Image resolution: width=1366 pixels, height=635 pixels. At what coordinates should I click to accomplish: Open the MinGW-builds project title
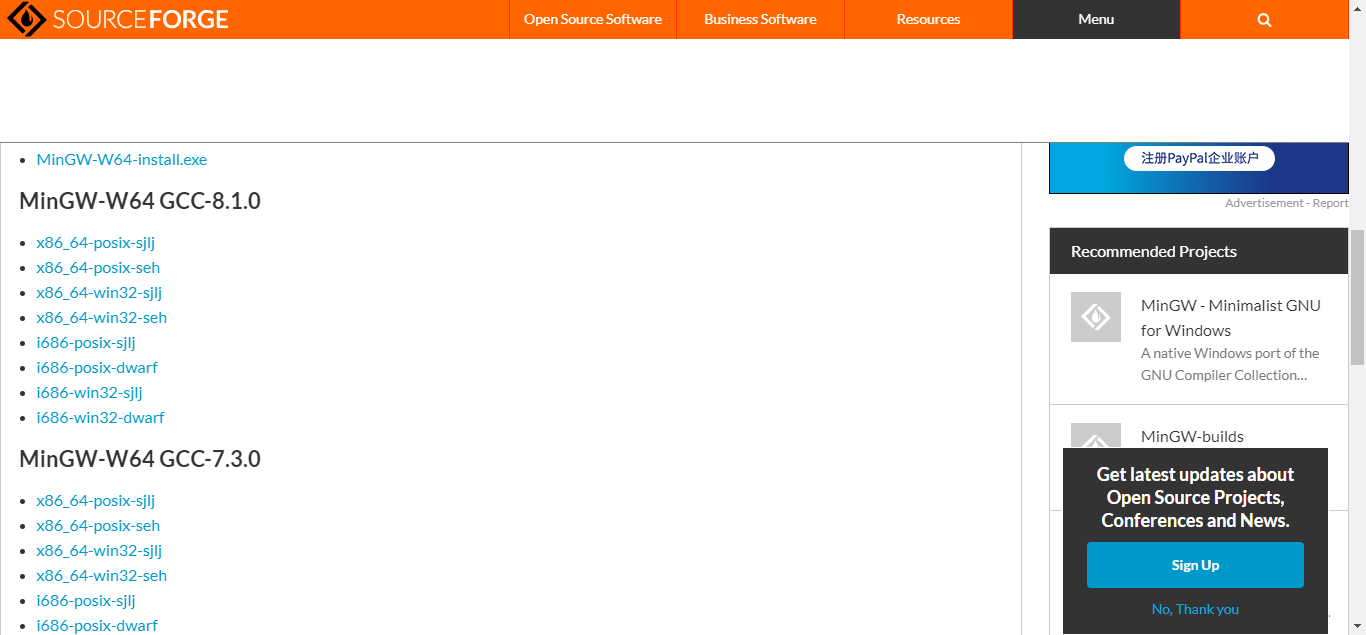pyautogui.click(x=1192, y=436)
